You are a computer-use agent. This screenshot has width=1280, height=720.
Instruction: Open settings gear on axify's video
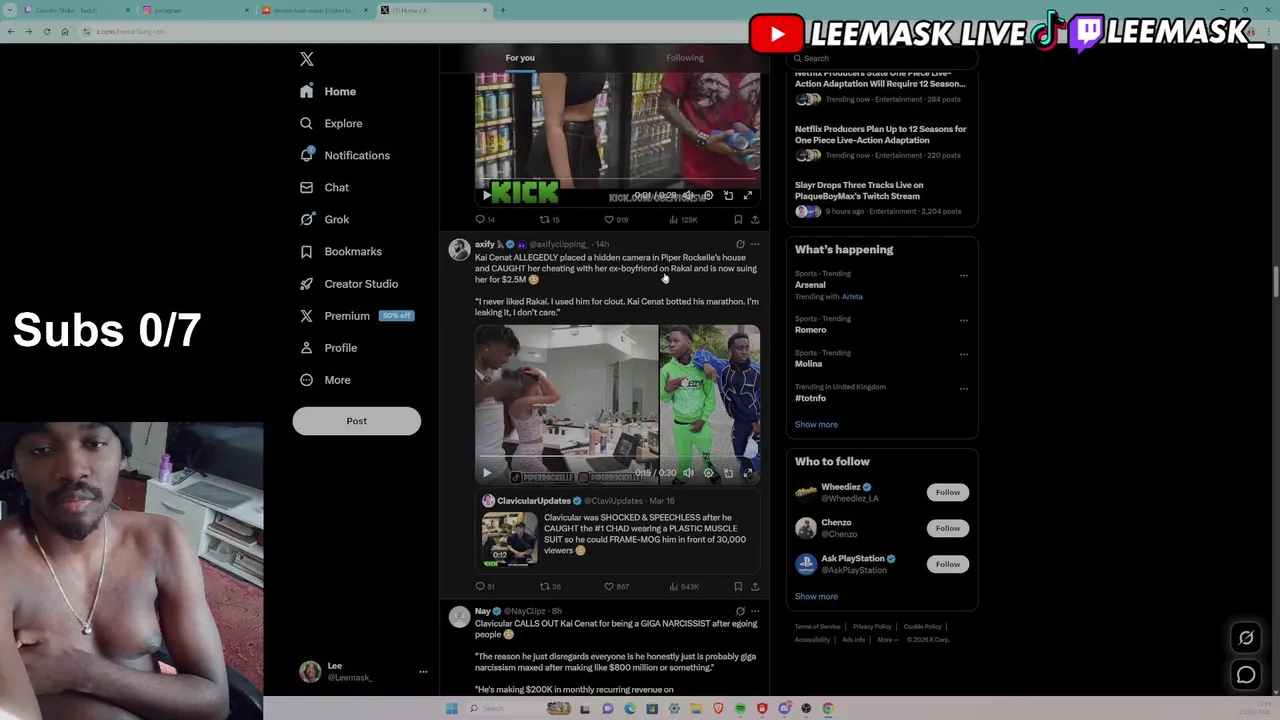point(708,473)
